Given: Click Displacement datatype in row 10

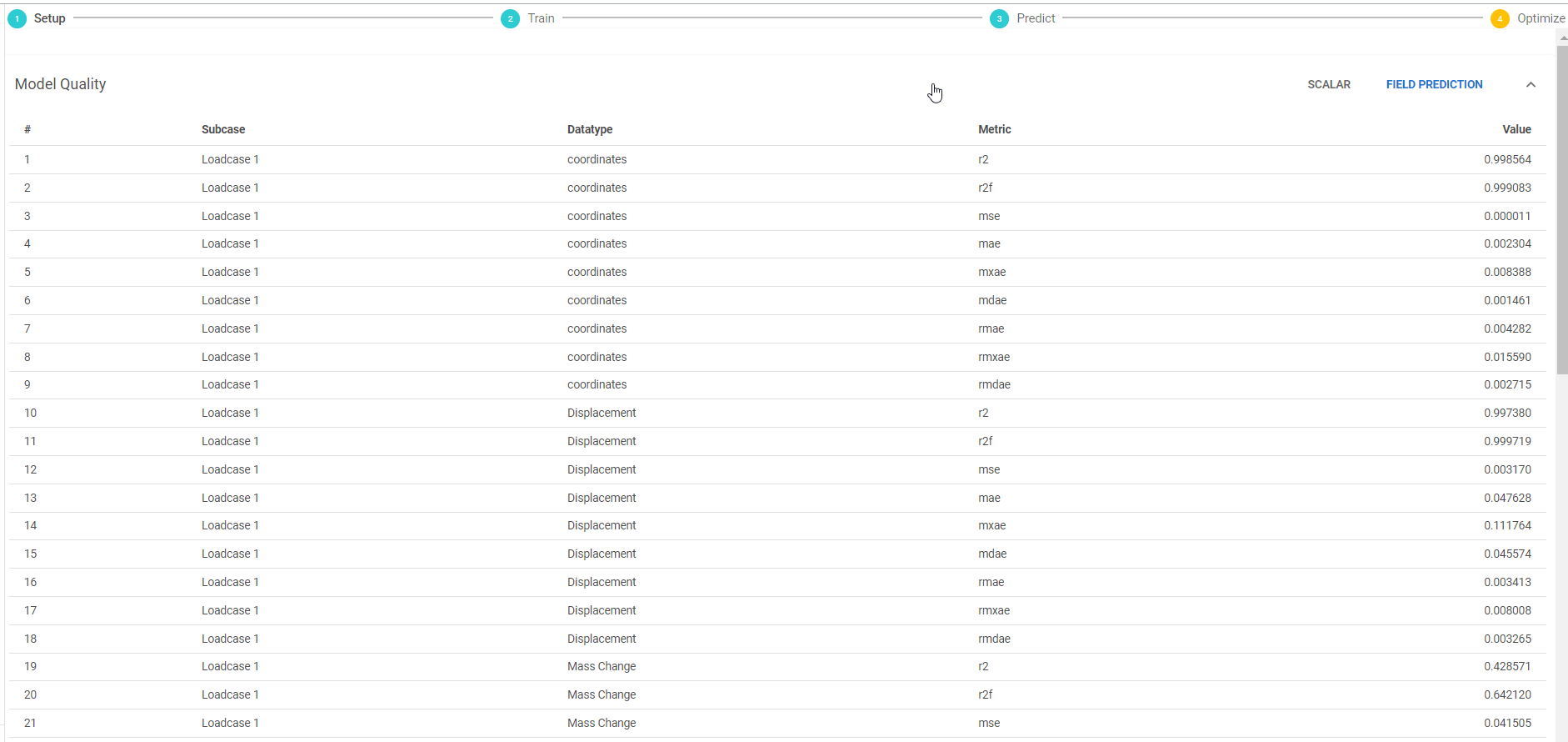Looking at the screenshot, I should (x=602, y=413).
